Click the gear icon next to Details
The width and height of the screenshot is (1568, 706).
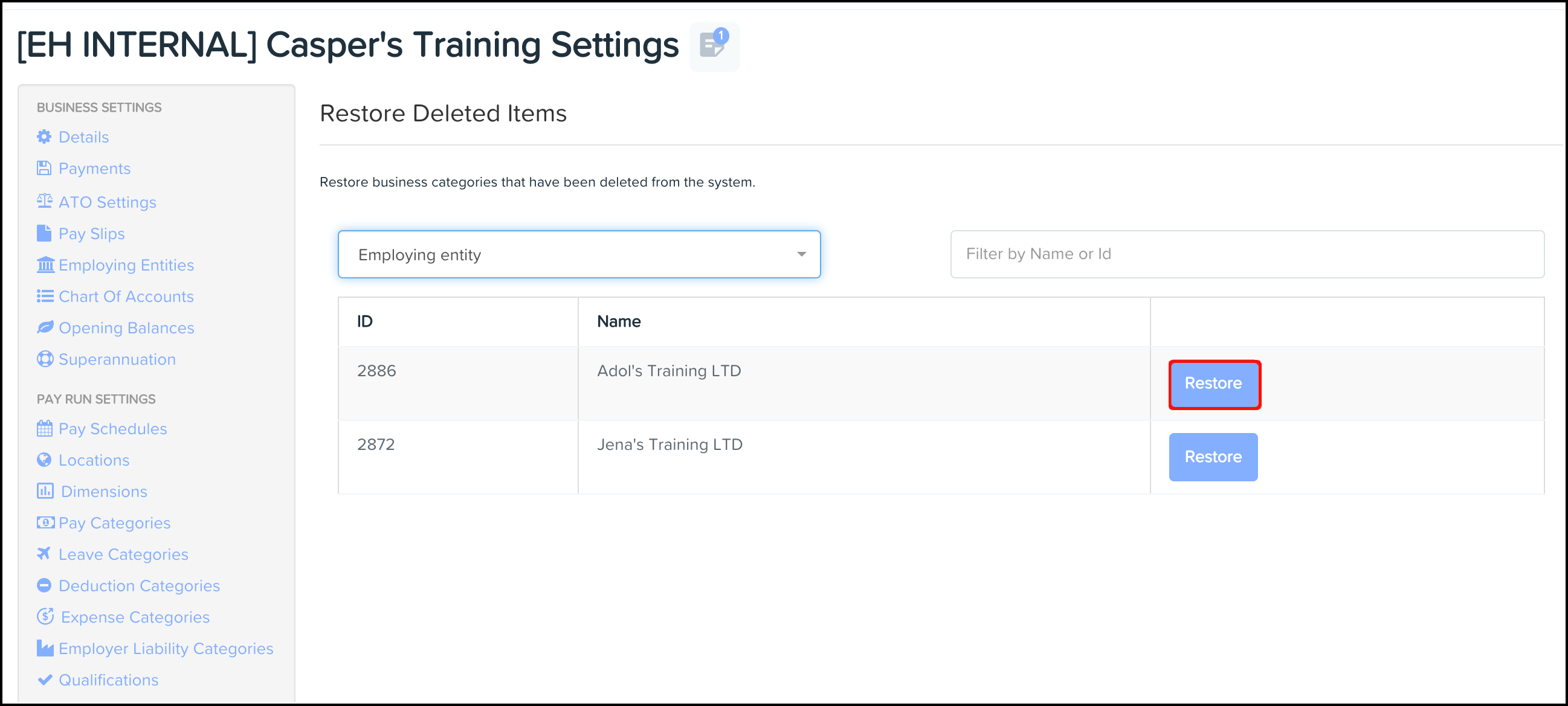44,137
